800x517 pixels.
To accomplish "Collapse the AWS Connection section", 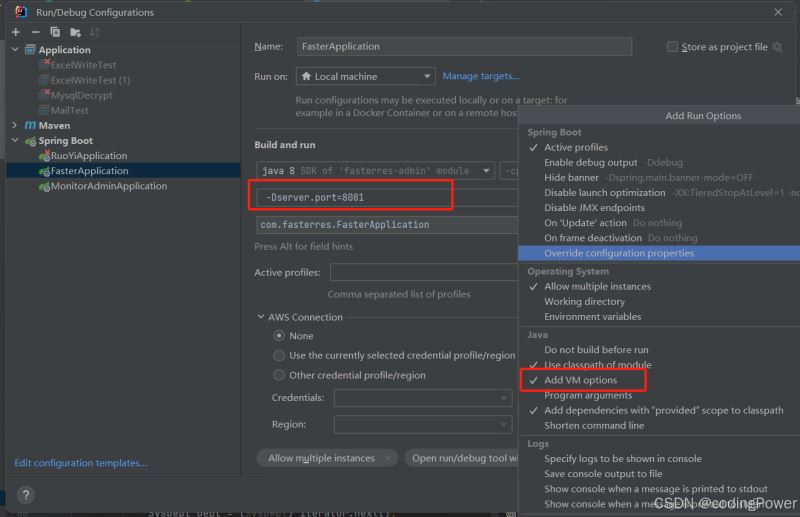I will 261,317.
